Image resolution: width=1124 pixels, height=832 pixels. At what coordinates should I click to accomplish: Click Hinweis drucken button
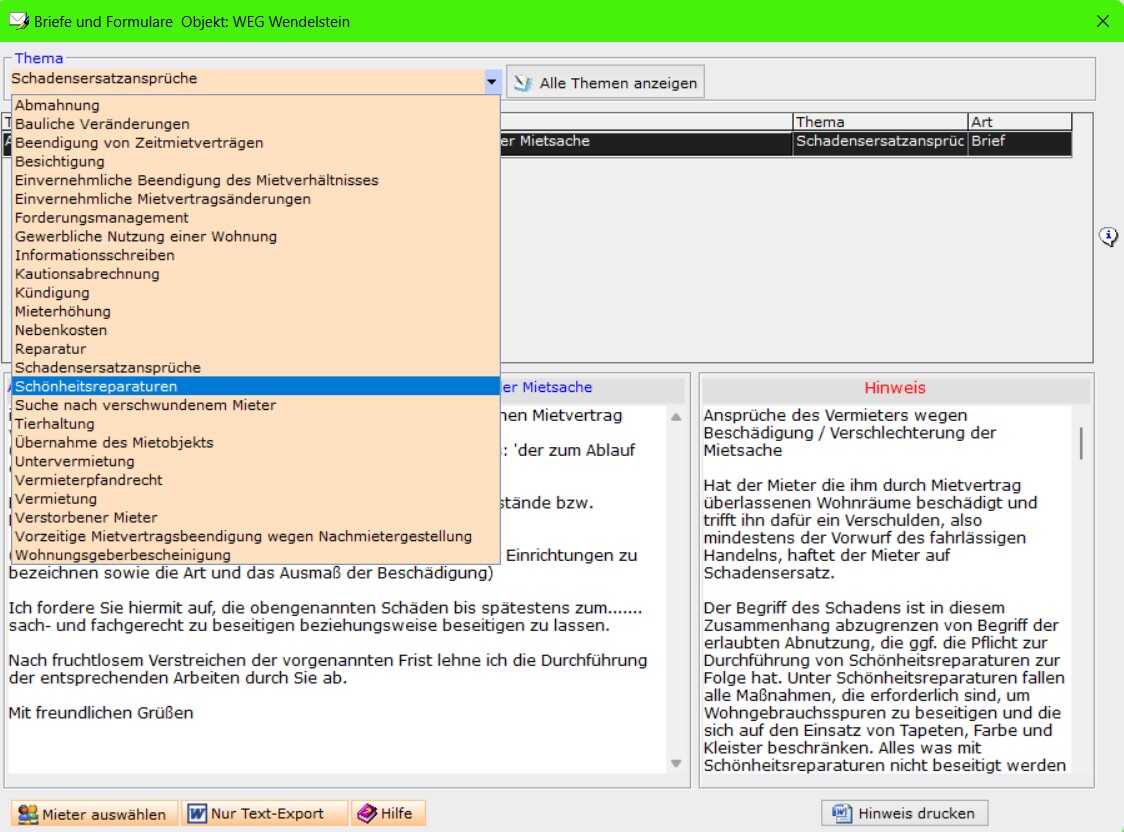click(905, 813)
